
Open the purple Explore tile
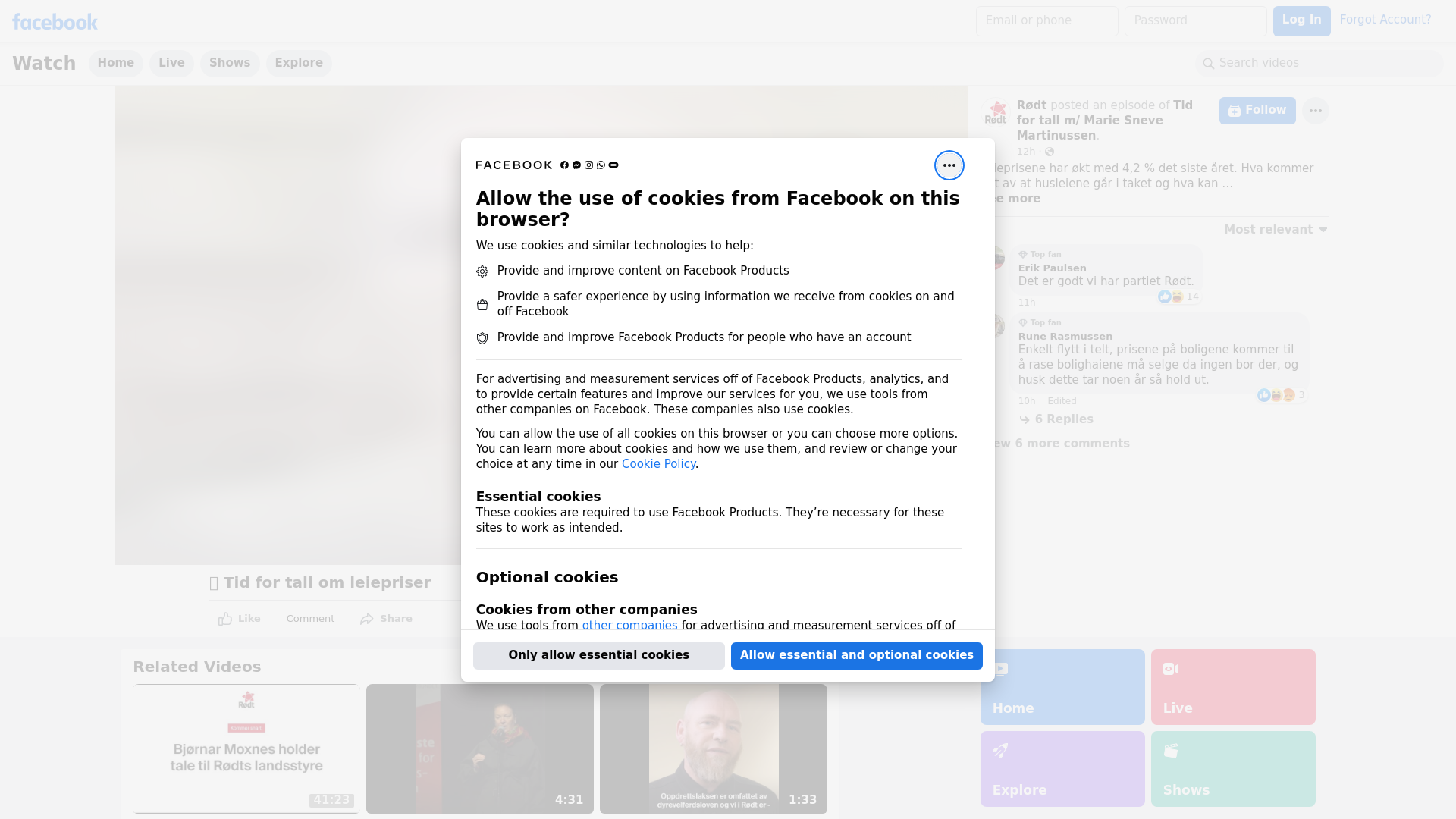1062,769
